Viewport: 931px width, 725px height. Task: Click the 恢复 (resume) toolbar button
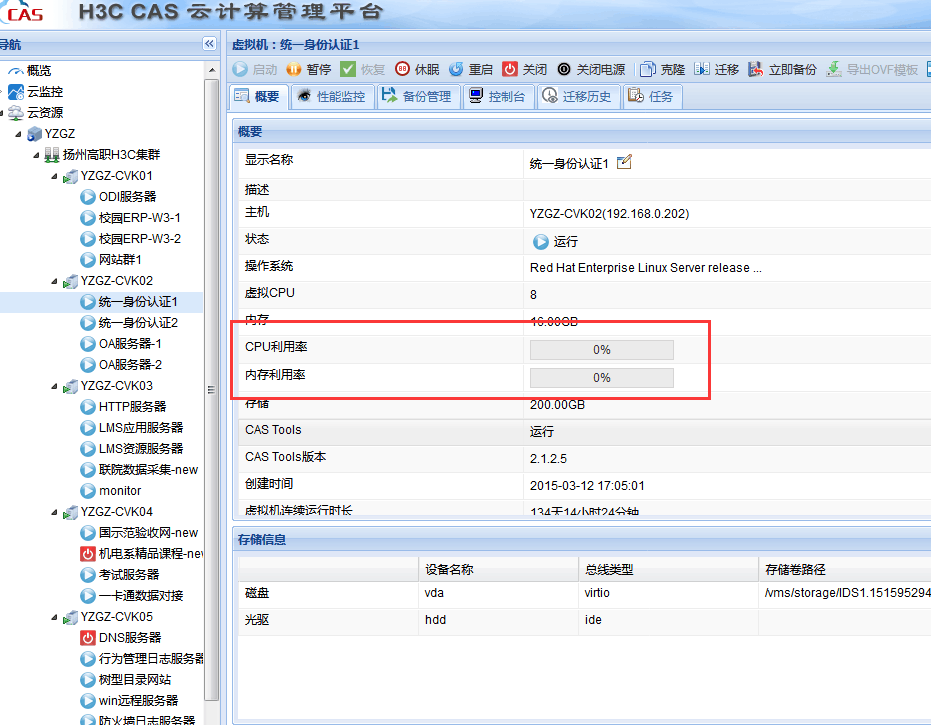coord(363,69)
